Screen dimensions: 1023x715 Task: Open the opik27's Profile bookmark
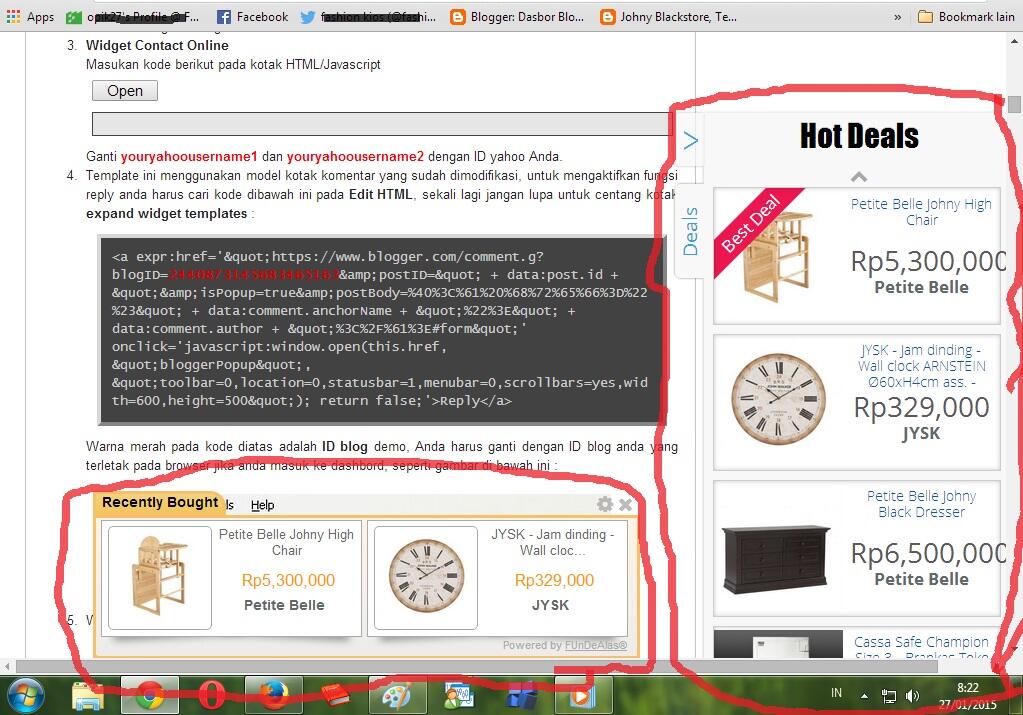(133, 17)
